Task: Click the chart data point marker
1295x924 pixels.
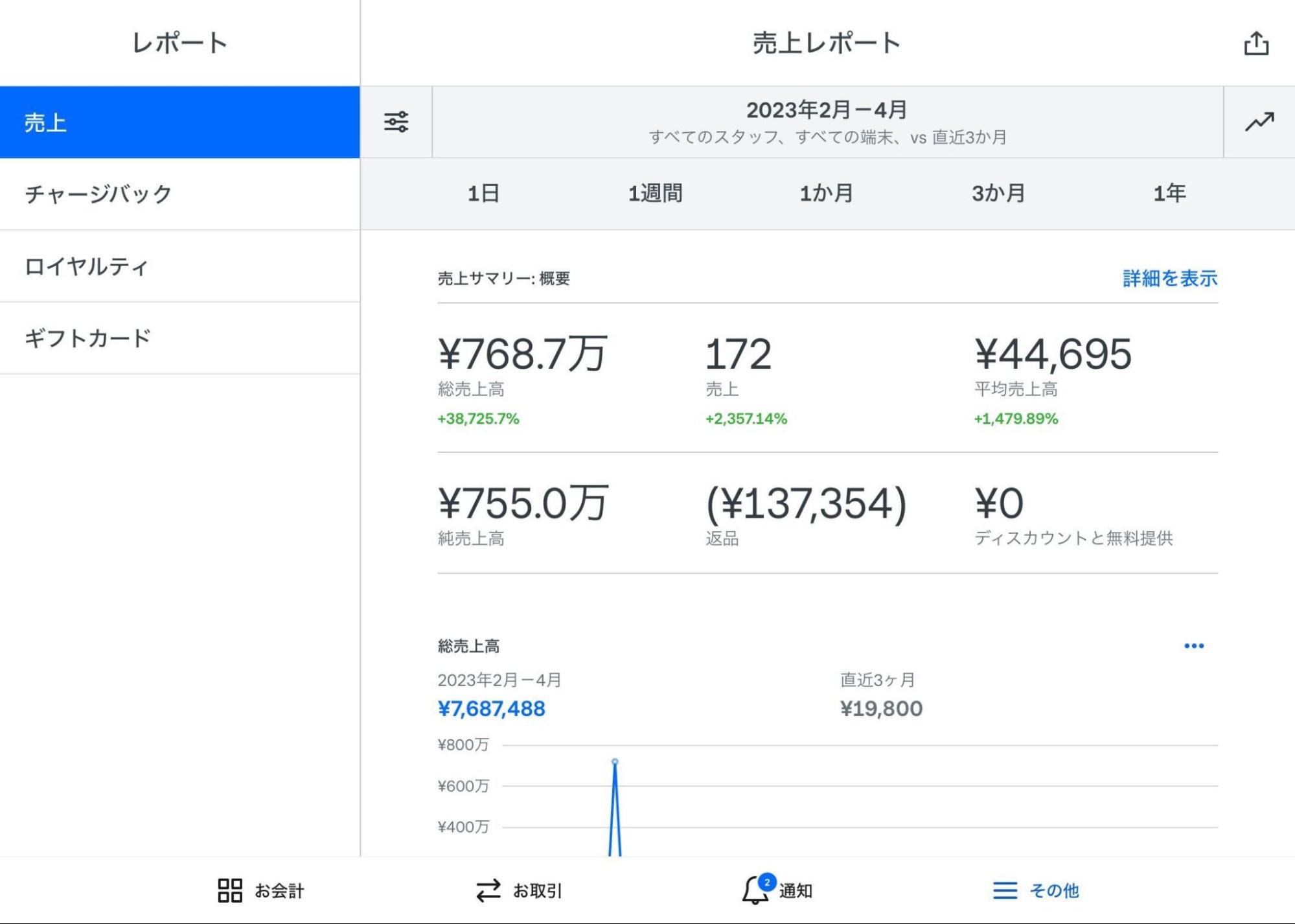Action: point(614,762)
